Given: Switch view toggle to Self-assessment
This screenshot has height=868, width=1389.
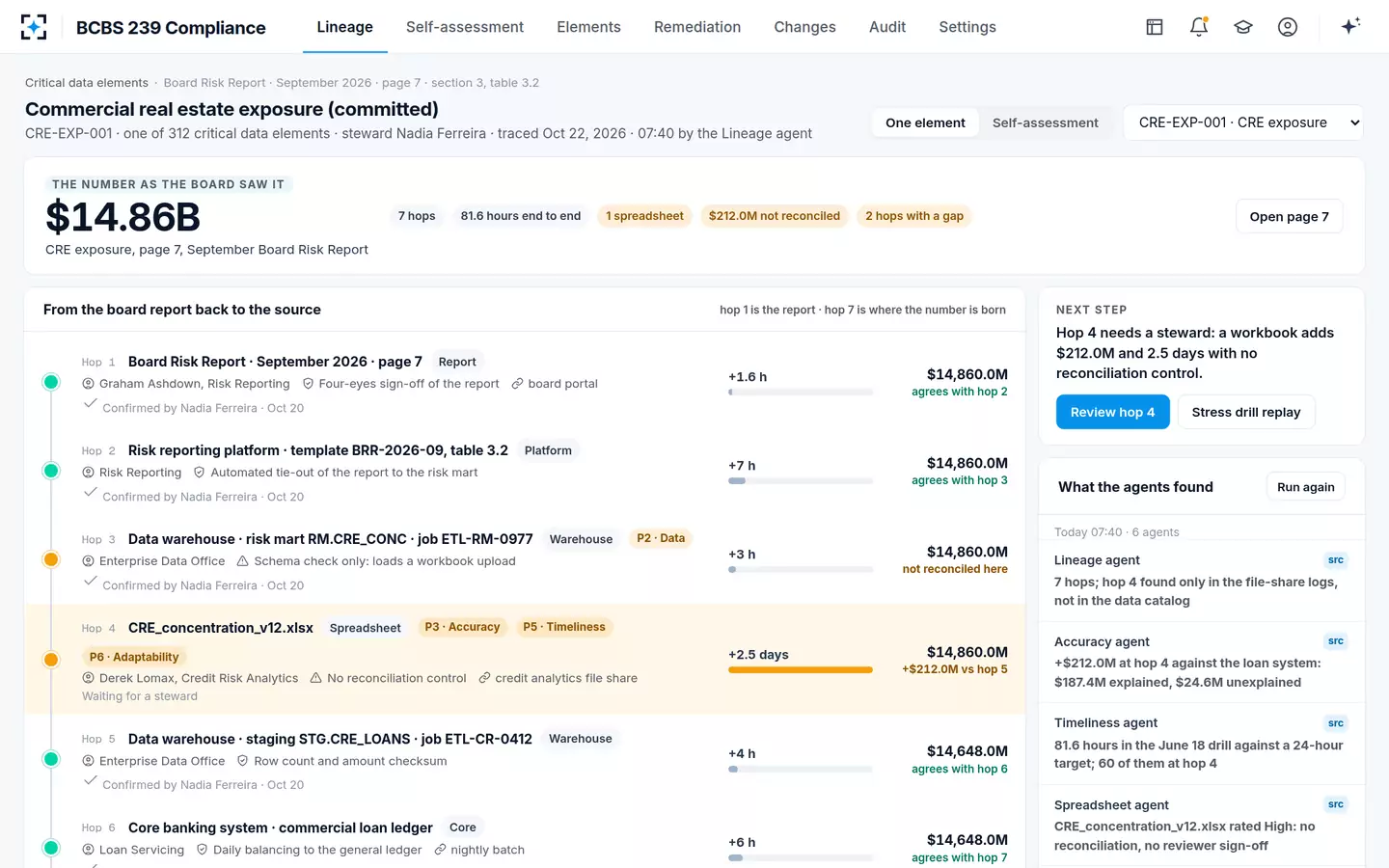Looking at the screenshot, I should coord(1046,122).
